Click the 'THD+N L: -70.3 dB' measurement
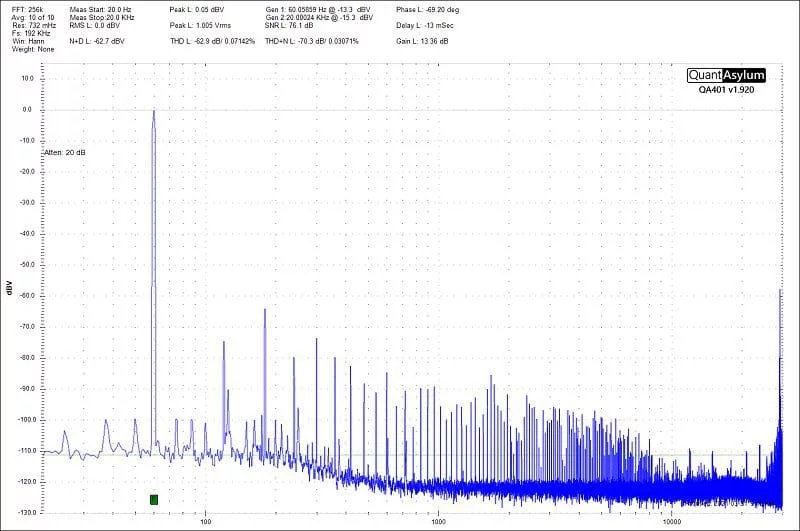 [x=312, y=41]
